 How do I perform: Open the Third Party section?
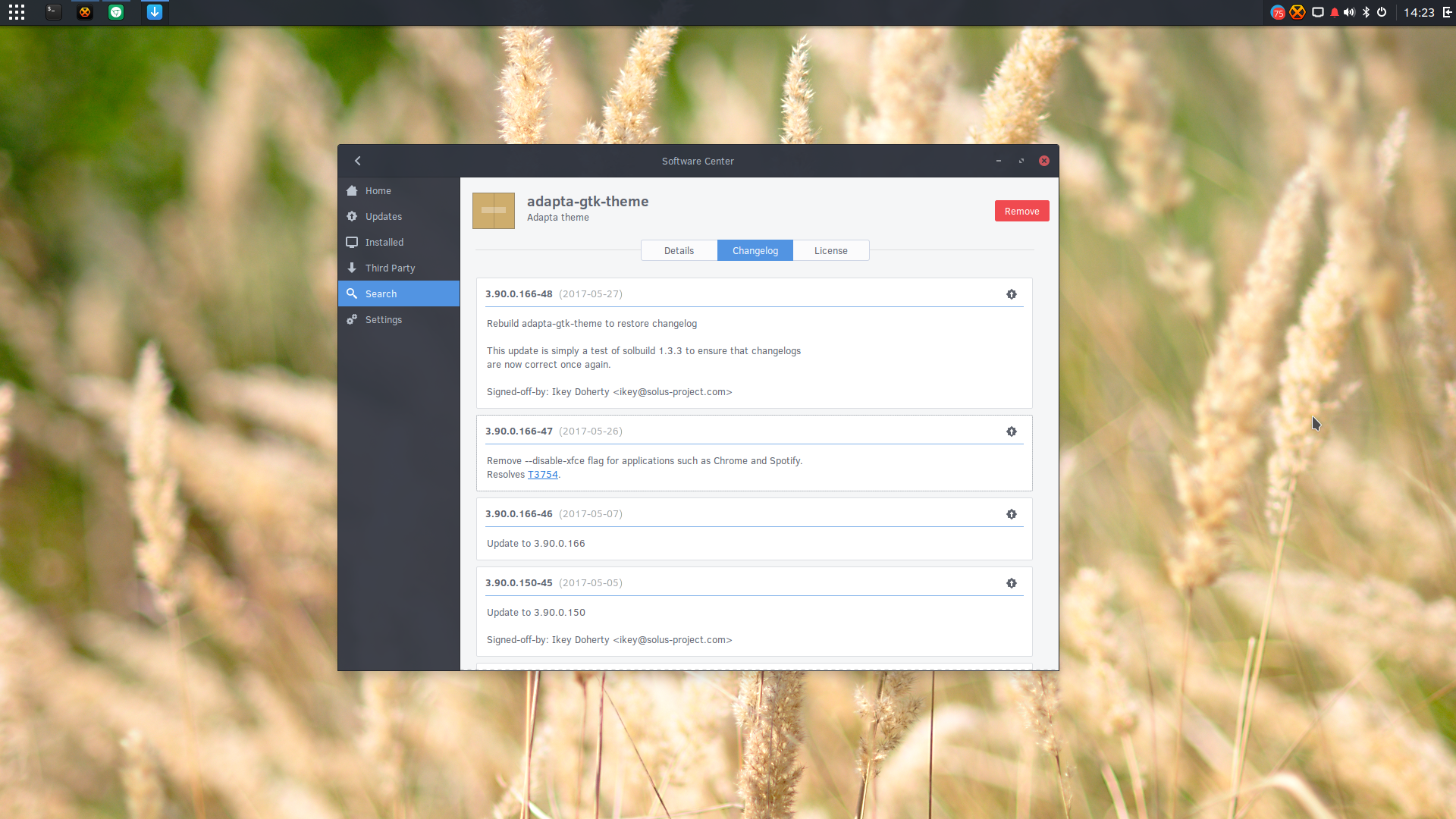(x=399, y=268)
